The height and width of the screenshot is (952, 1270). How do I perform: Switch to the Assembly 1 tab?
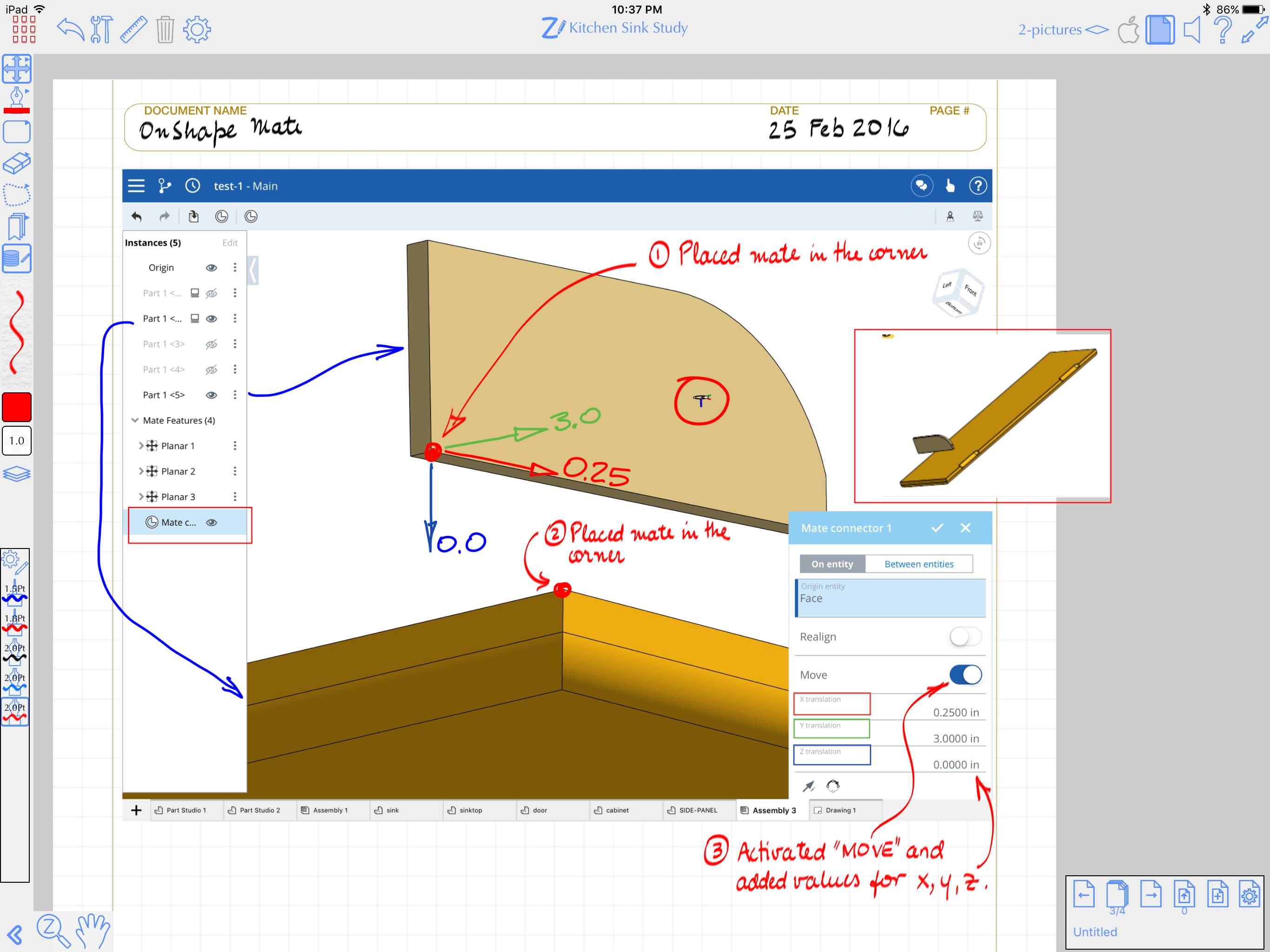333,810
